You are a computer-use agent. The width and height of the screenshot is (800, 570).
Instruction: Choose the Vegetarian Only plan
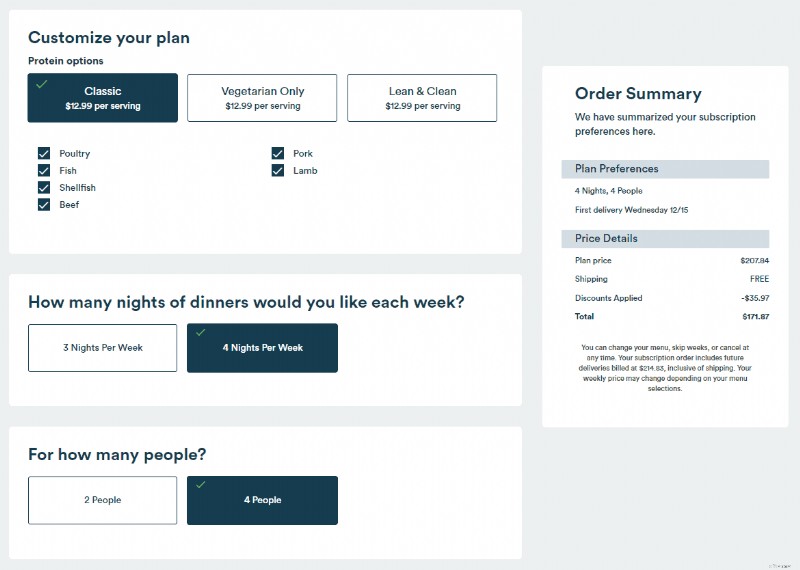point(262,97)
